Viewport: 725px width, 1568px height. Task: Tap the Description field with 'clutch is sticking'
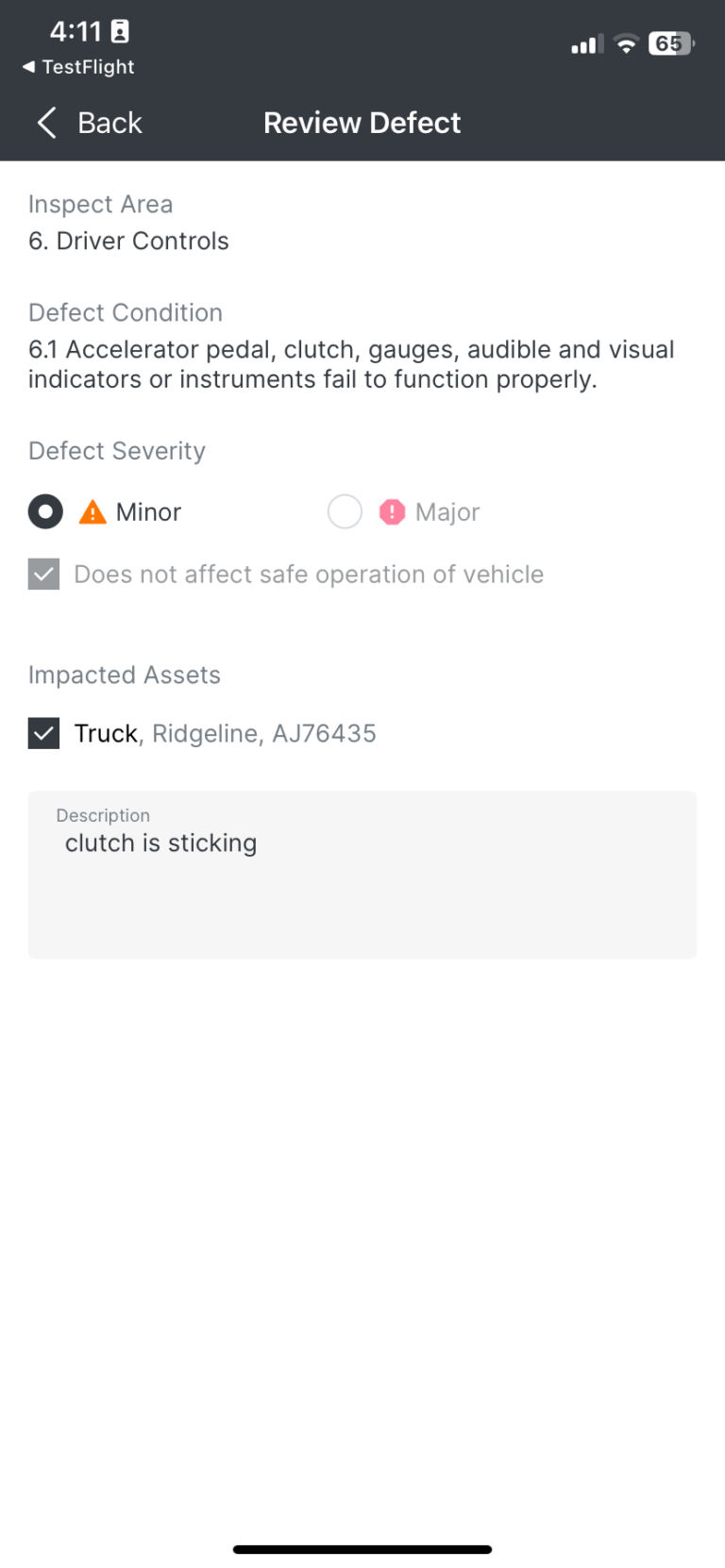pyautogui.click(x=362, y=875)
